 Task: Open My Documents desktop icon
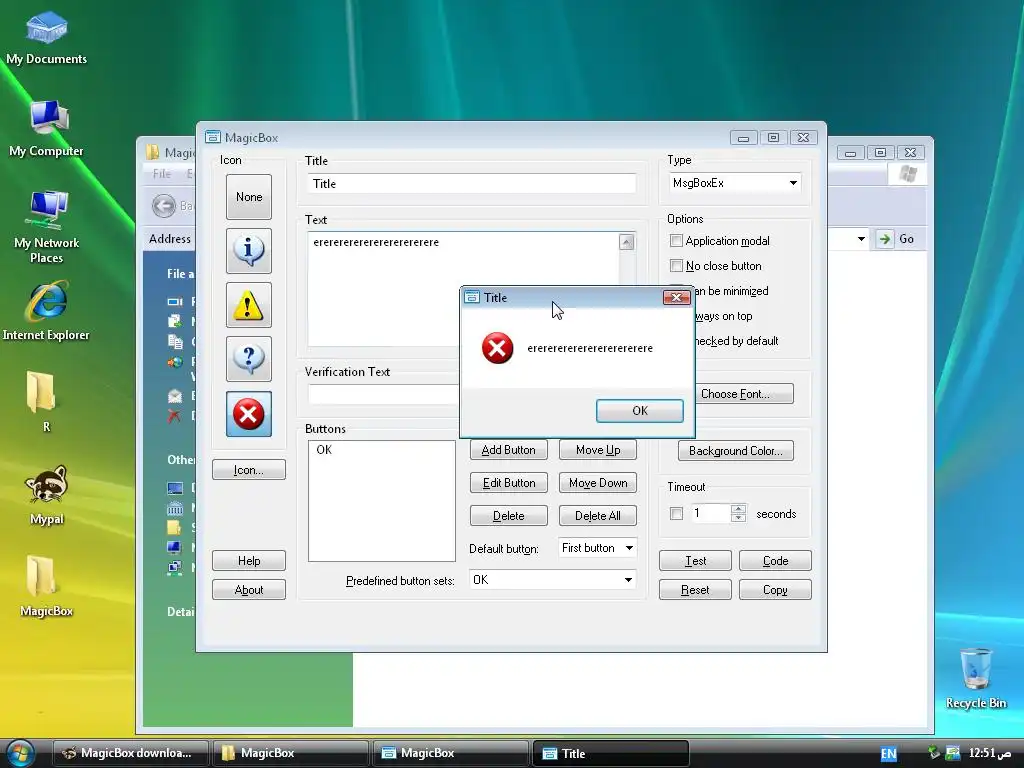(46, 37)
